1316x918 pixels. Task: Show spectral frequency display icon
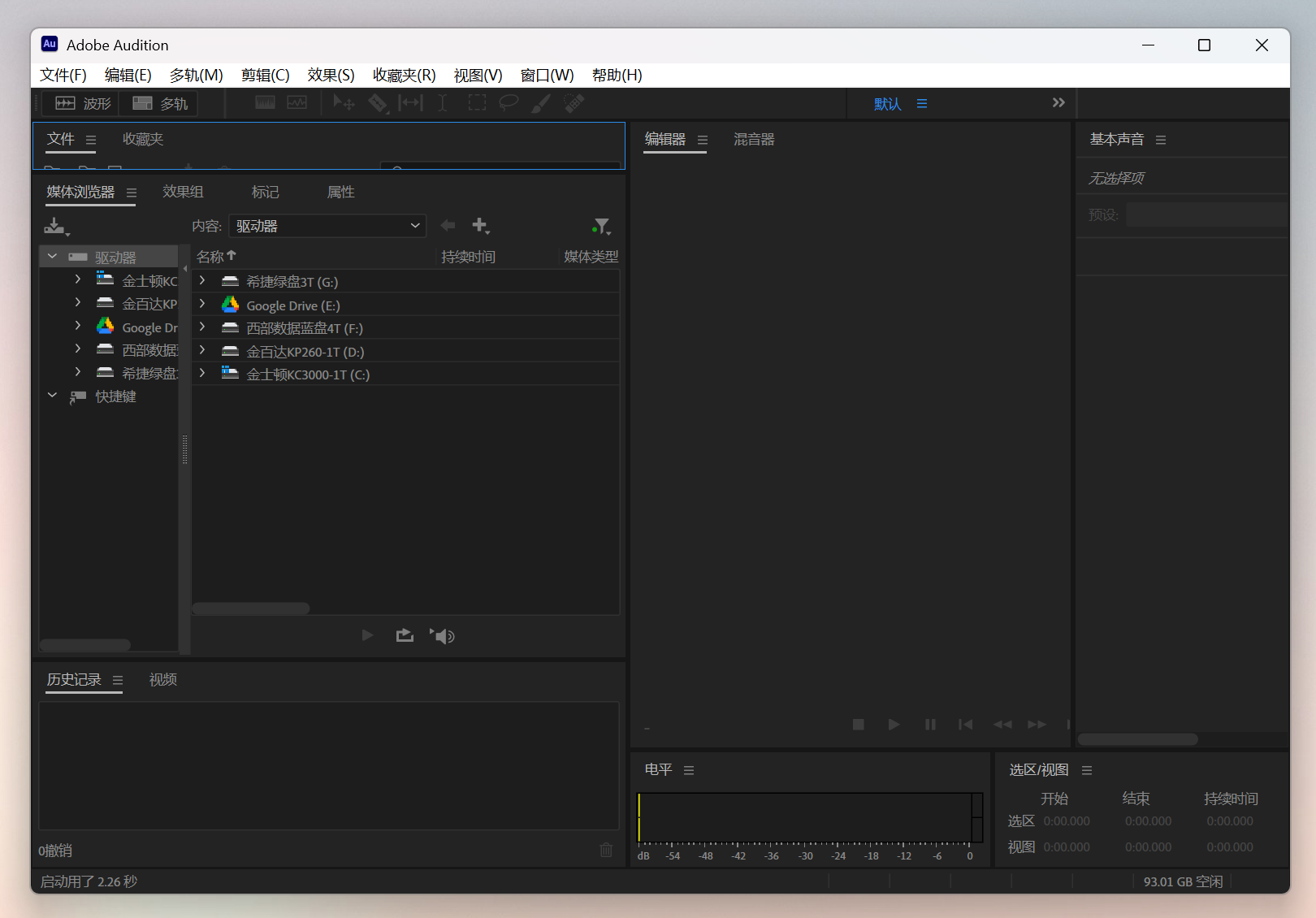pyautogui.click(x=265, y=102)
